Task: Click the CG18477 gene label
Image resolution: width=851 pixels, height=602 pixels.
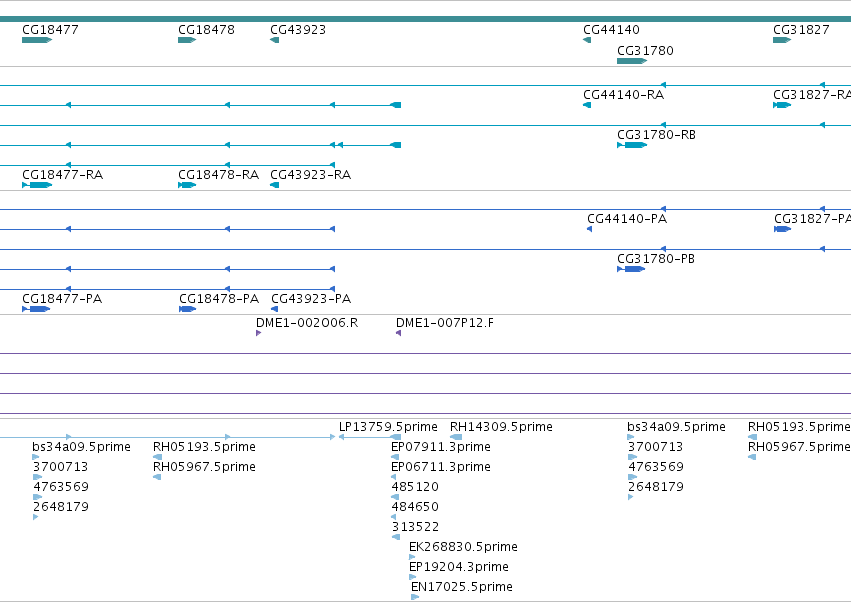Action: pyautogui.click(x=50, y=29)
